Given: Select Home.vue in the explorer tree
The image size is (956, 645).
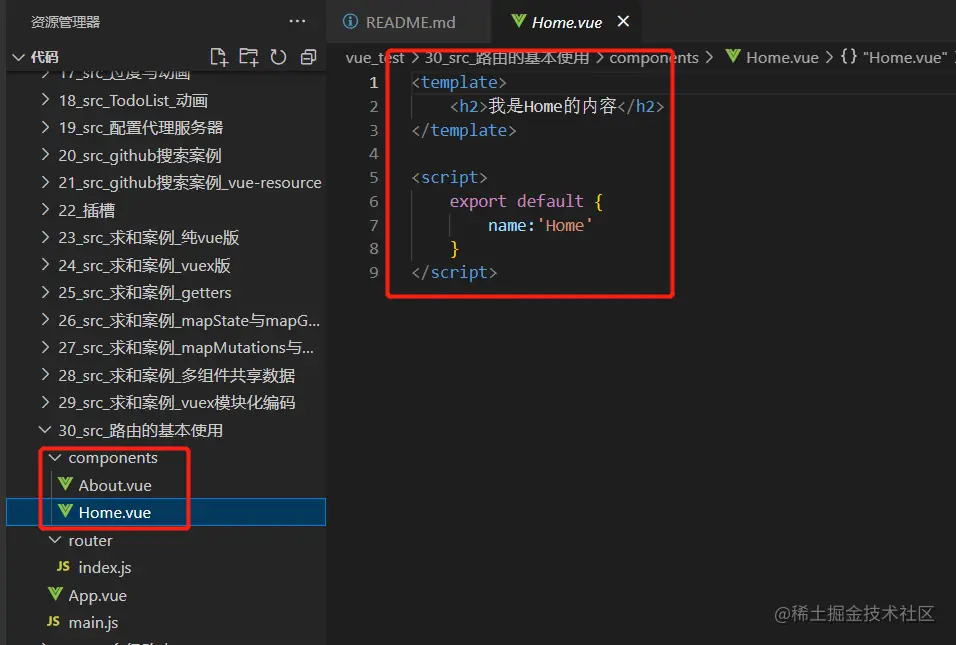Looking at the screenshot, I should [166, 512].
